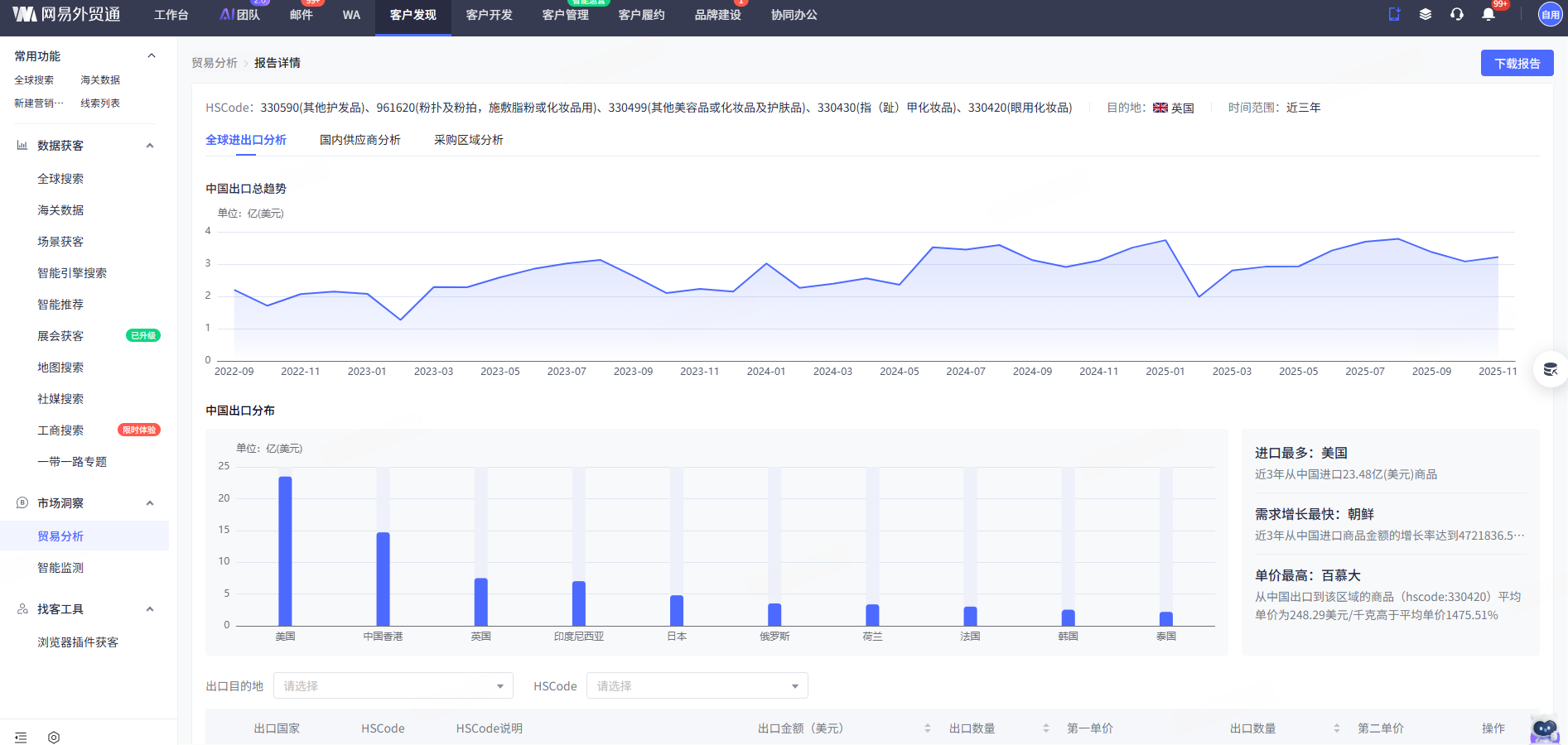Viewport: 1568px width, 745px height.
Task: Click the mobile device icon in header
Action: click(1394, 14)
